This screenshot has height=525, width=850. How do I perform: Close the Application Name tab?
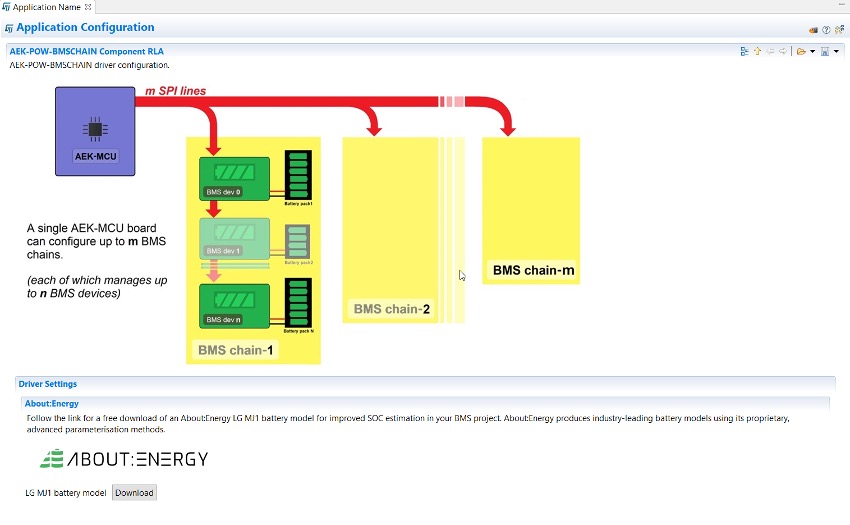click(88, 7)
